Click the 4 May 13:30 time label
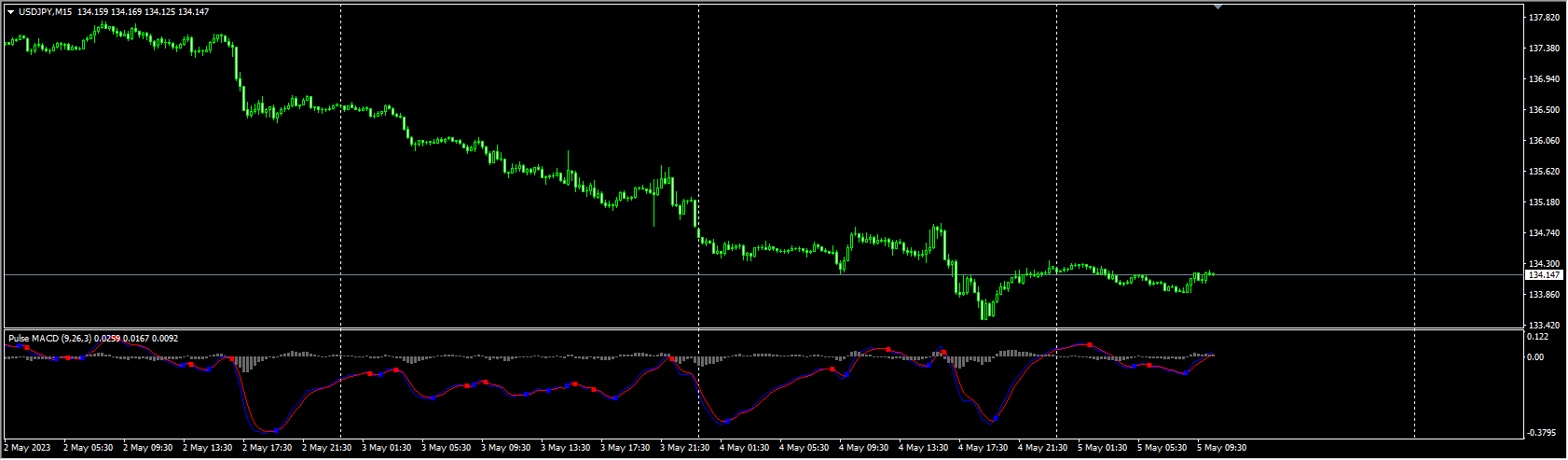The image size is (1568, 460). (924, 448)
